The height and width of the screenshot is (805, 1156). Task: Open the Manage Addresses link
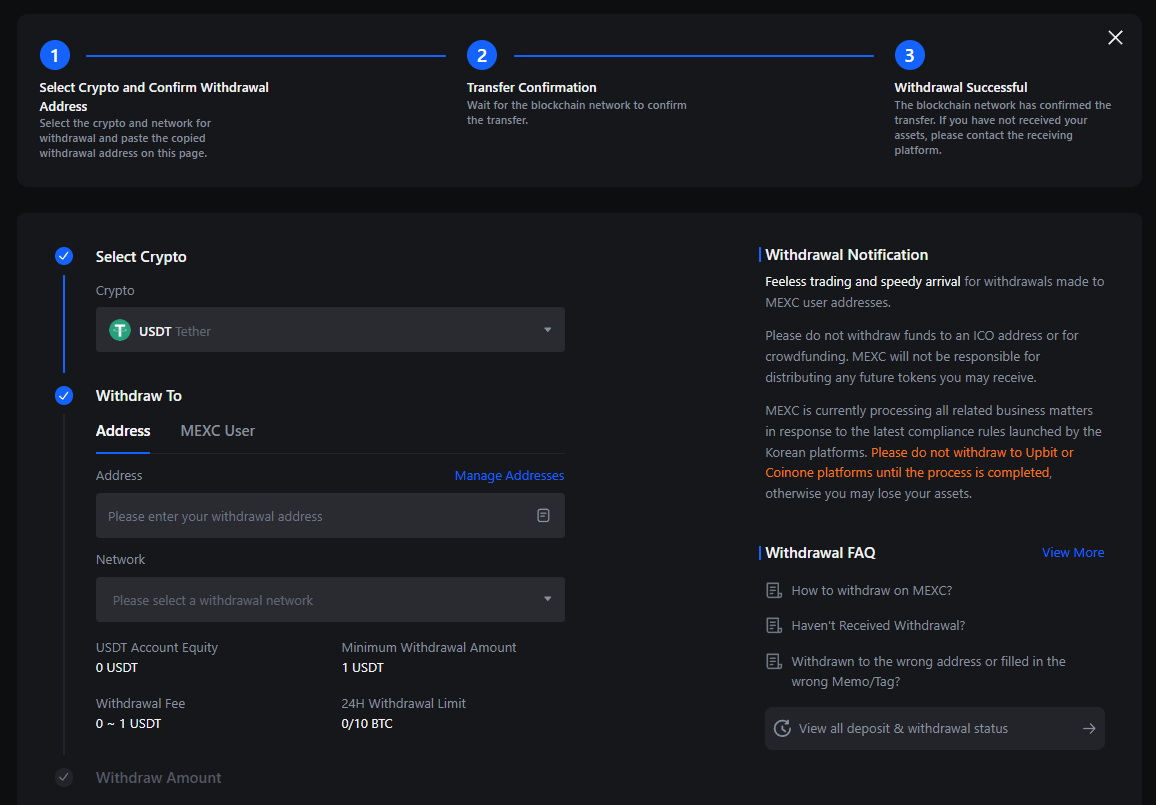pyautogui.click(x=509, y=475)
